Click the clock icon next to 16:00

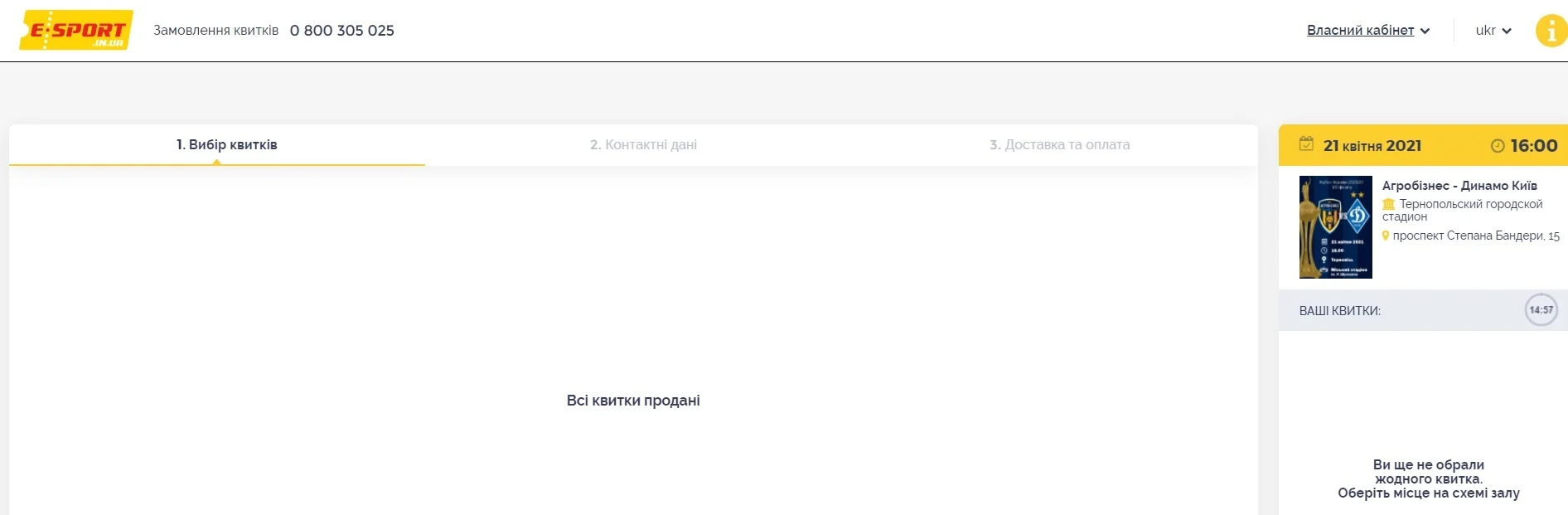(1497, 146)
